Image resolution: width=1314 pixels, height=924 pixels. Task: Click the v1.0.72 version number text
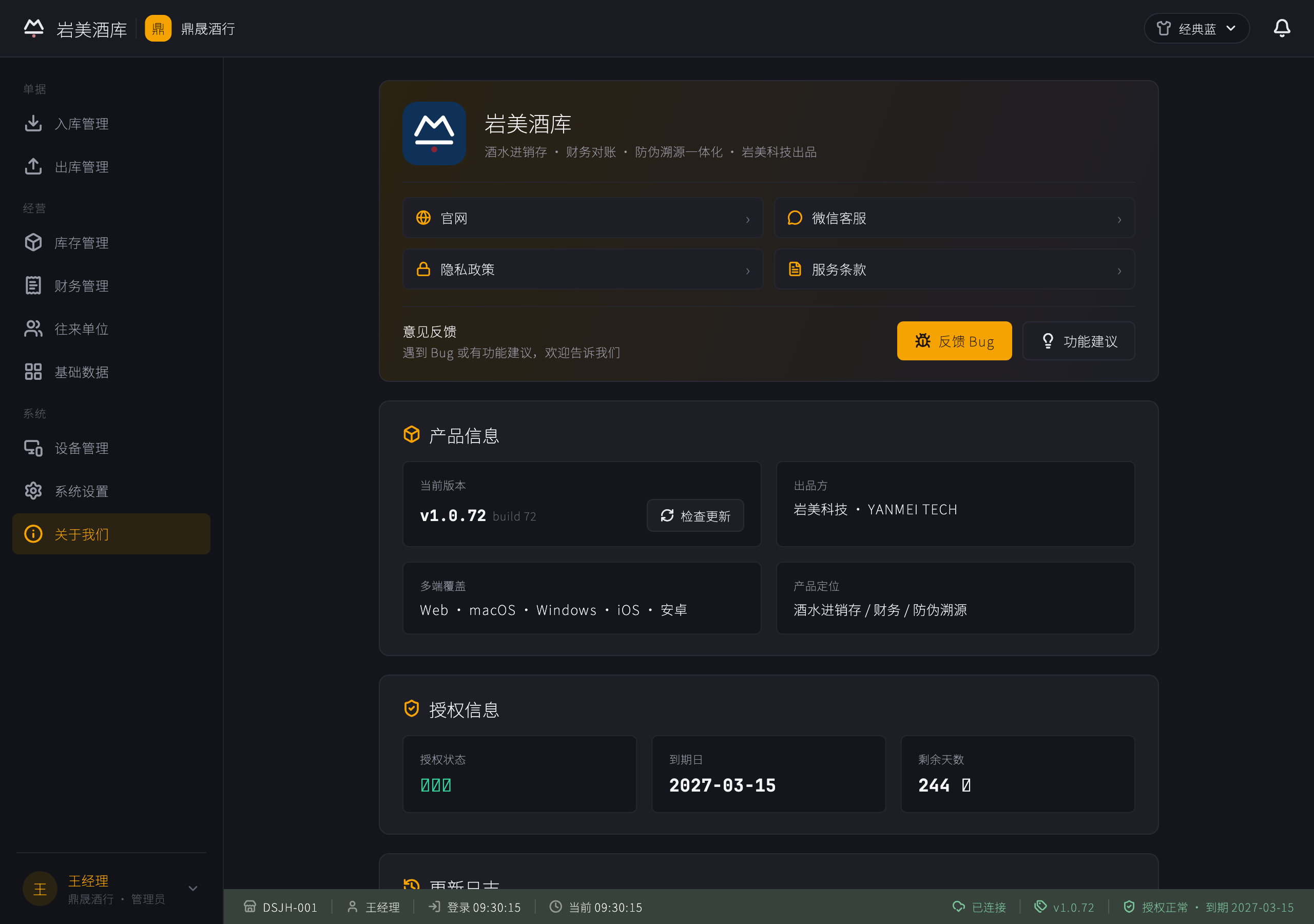(453, 516)
